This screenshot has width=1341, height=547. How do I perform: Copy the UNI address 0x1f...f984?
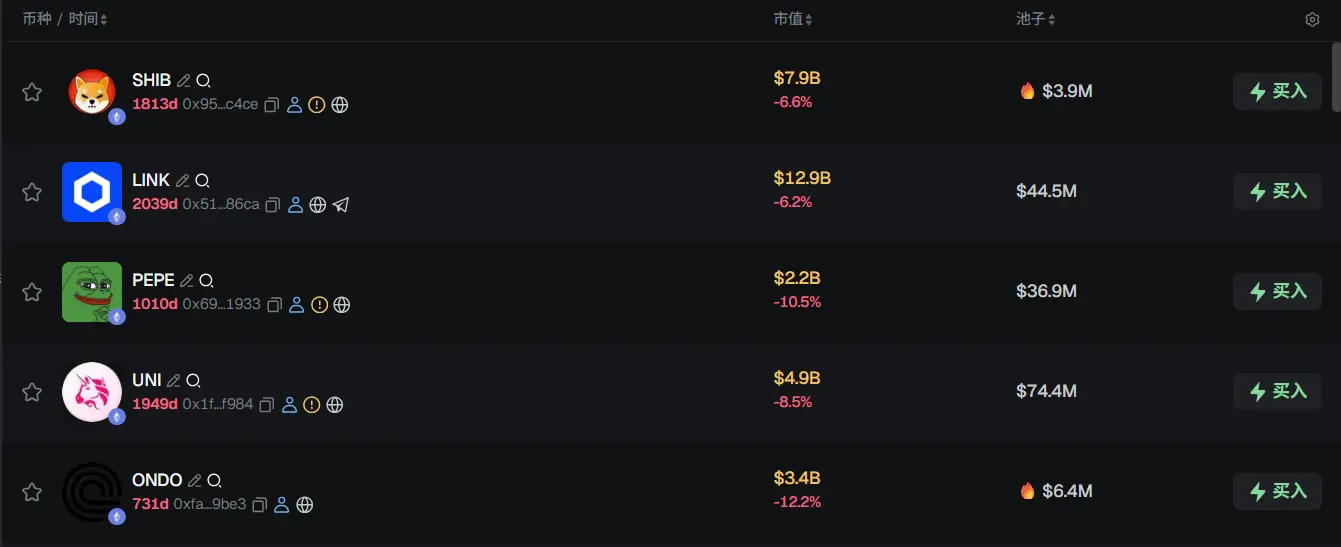pos(266,405)
